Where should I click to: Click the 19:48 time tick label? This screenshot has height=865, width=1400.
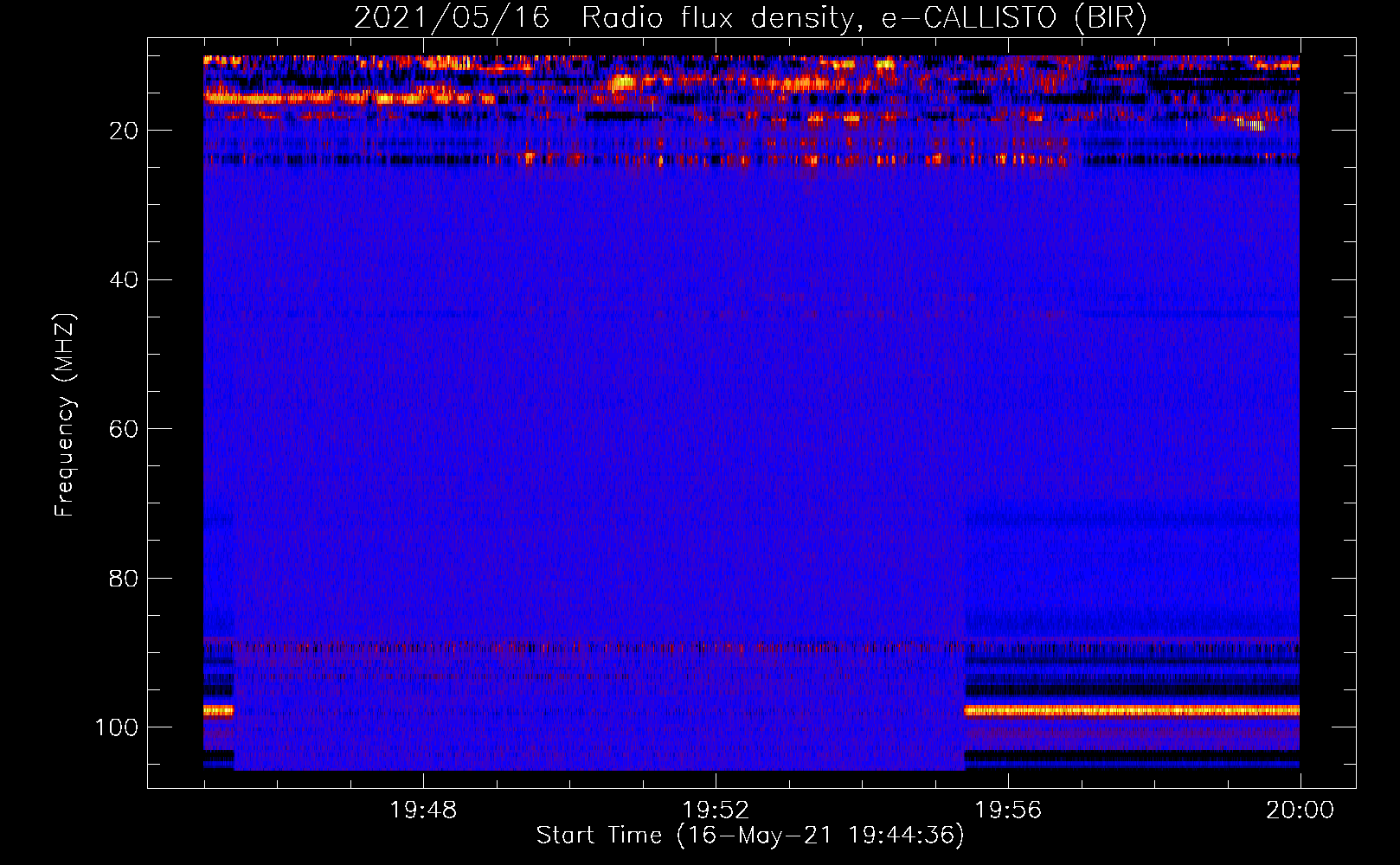pyautogui.click(x=423, y=811)
